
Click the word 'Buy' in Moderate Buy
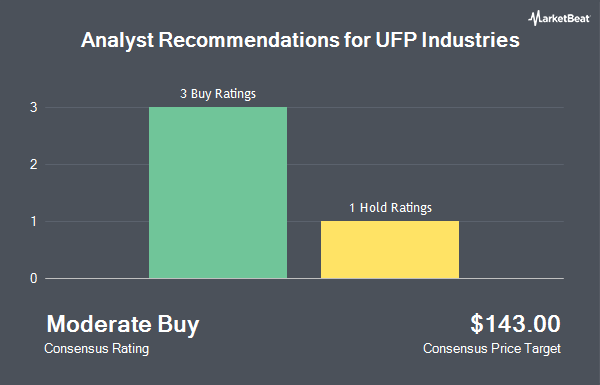coord(178,325)
